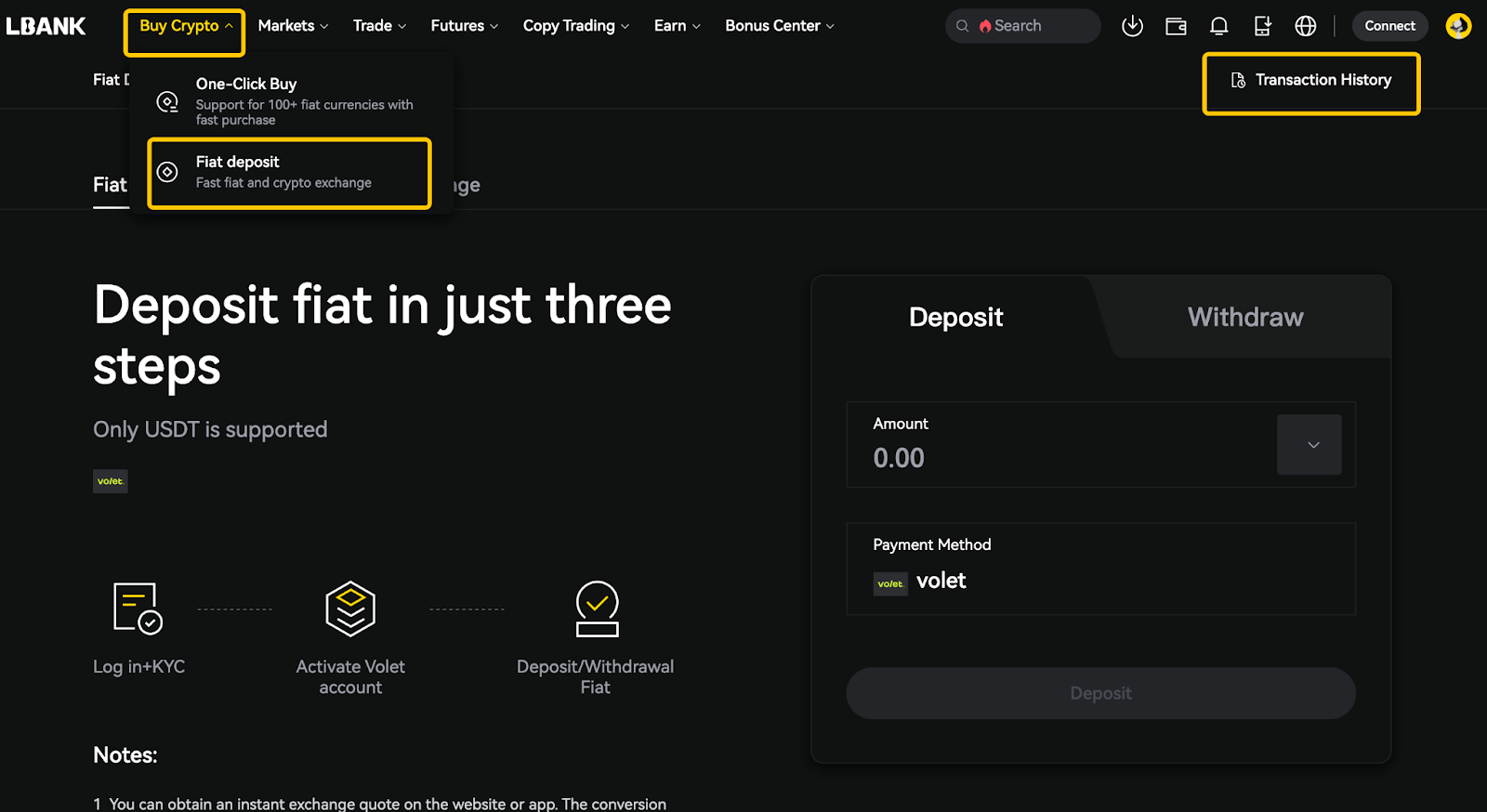
Task: Select the volet payment method row
Action: point(1100,569)
